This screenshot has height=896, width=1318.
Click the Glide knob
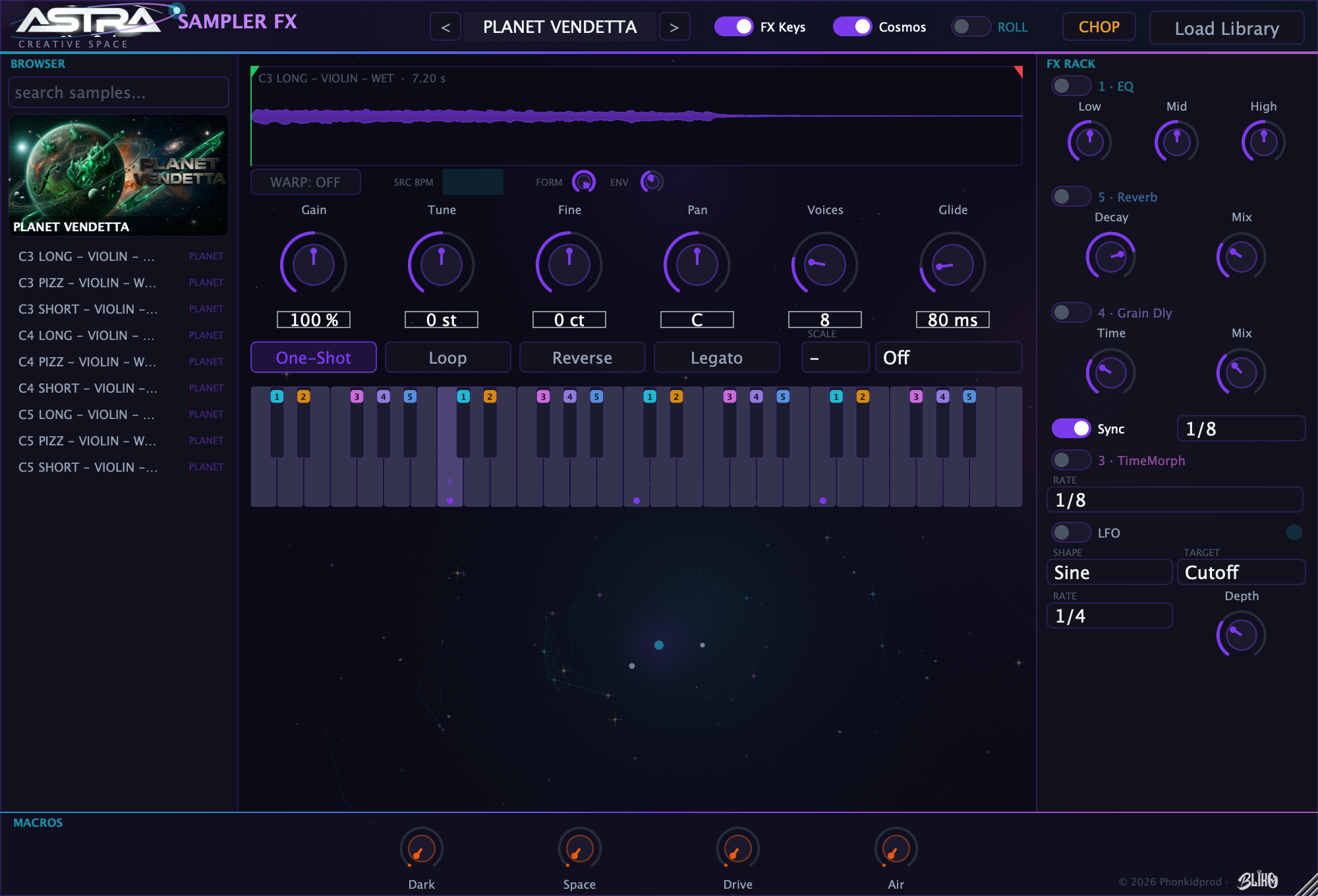(953, 264)
